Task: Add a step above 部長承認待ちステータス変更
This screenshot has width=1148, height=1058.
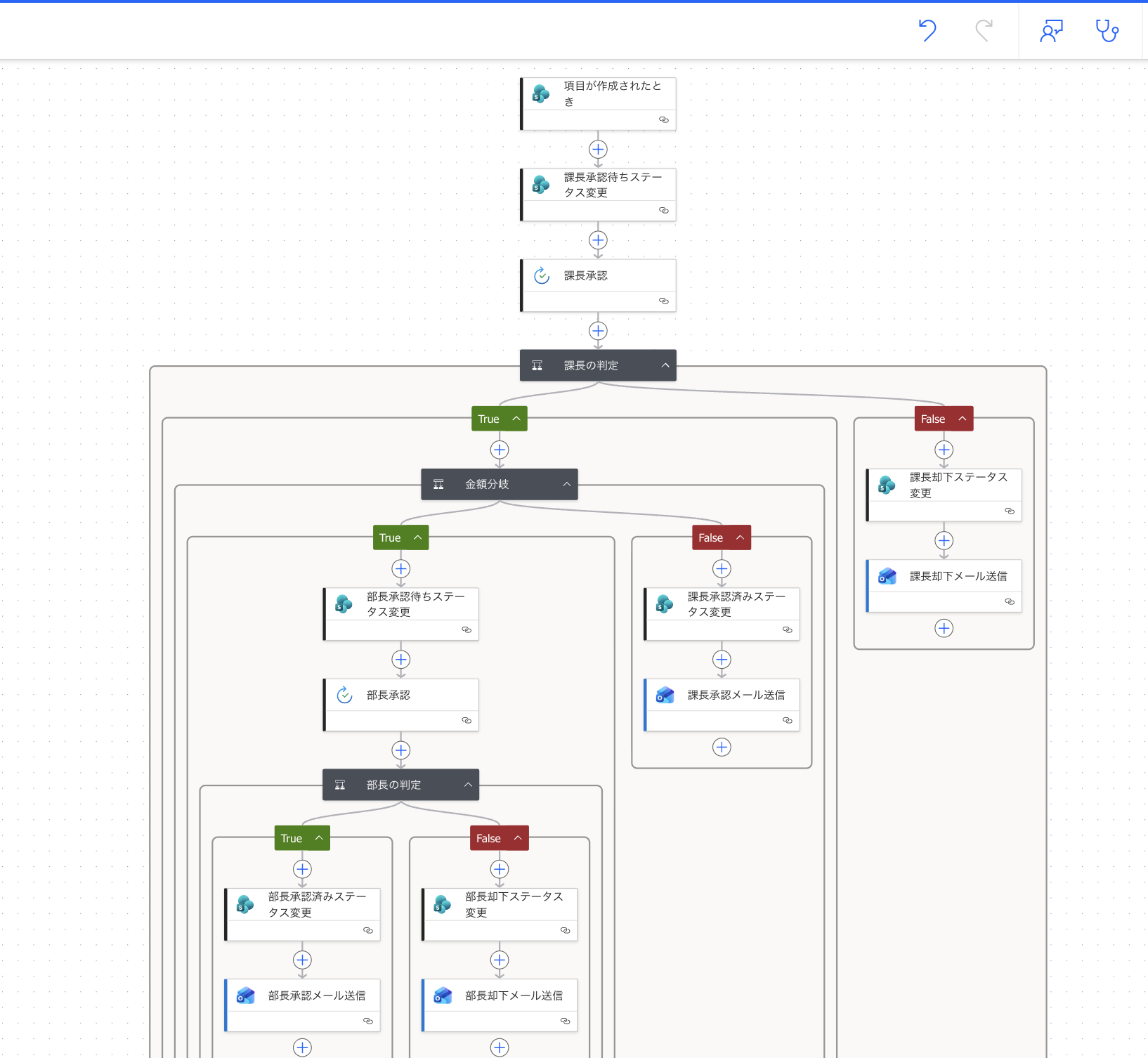Action: pyautogui.click(x=401, y=569)
